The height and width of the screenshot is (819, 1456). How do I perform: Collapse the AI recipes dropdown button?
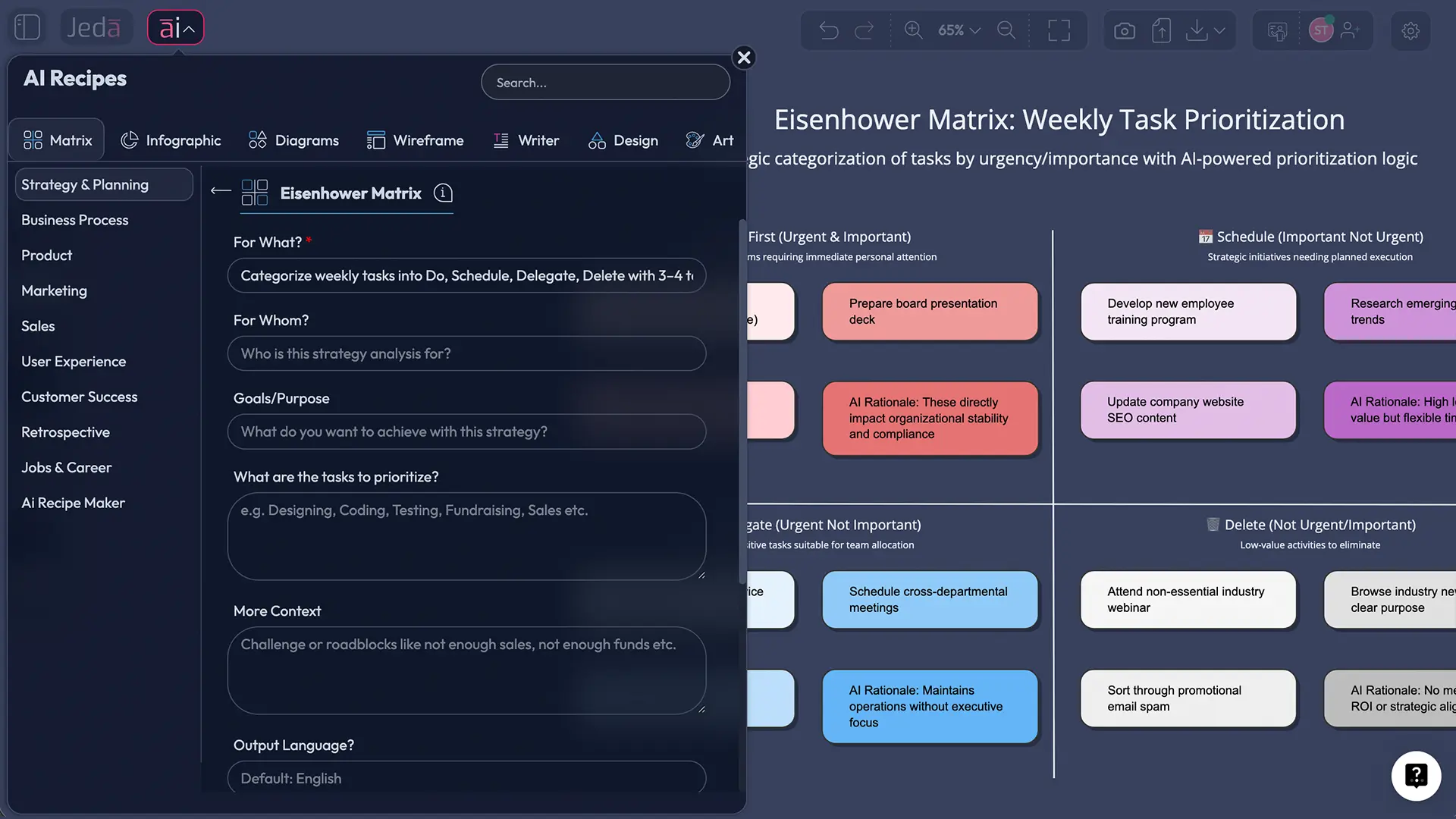pos(176,28)
